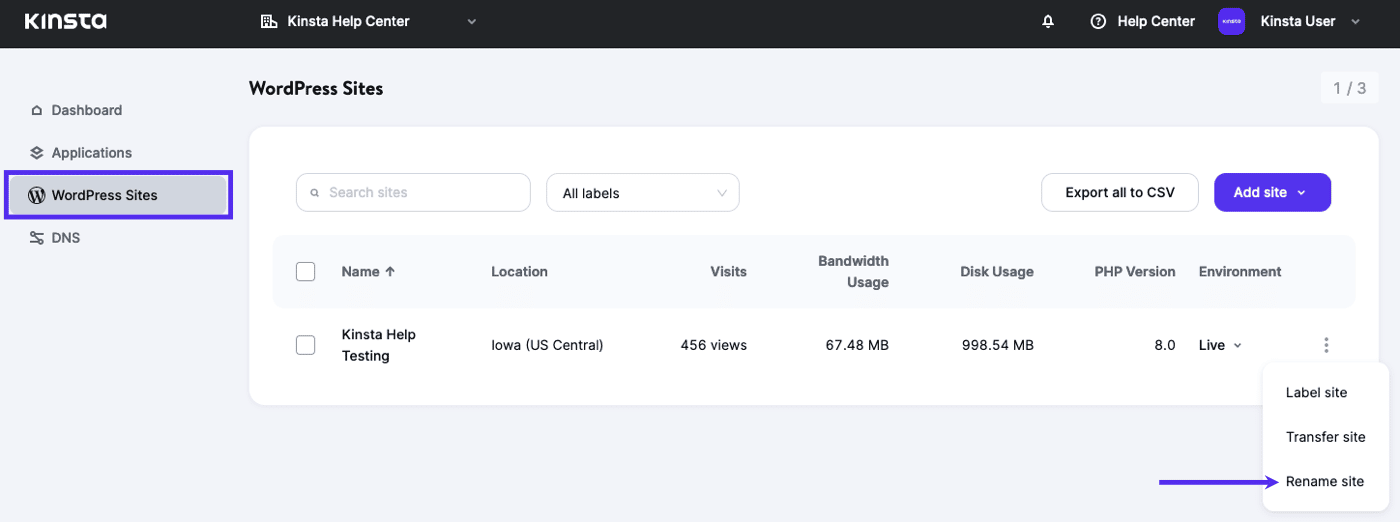Viewport: 1400px width, 522px height.
Task: Focus the Search sites field
Action: pyautogui.click(x=413, y=192)
